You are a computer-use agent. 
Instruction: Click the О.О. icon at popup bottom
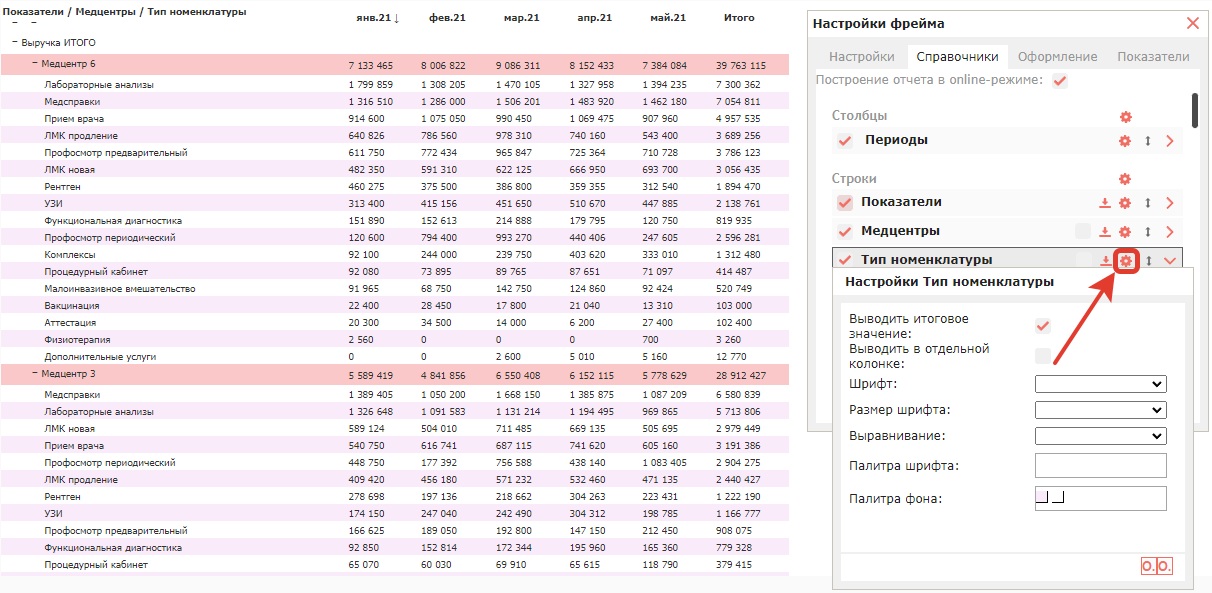1156,566
